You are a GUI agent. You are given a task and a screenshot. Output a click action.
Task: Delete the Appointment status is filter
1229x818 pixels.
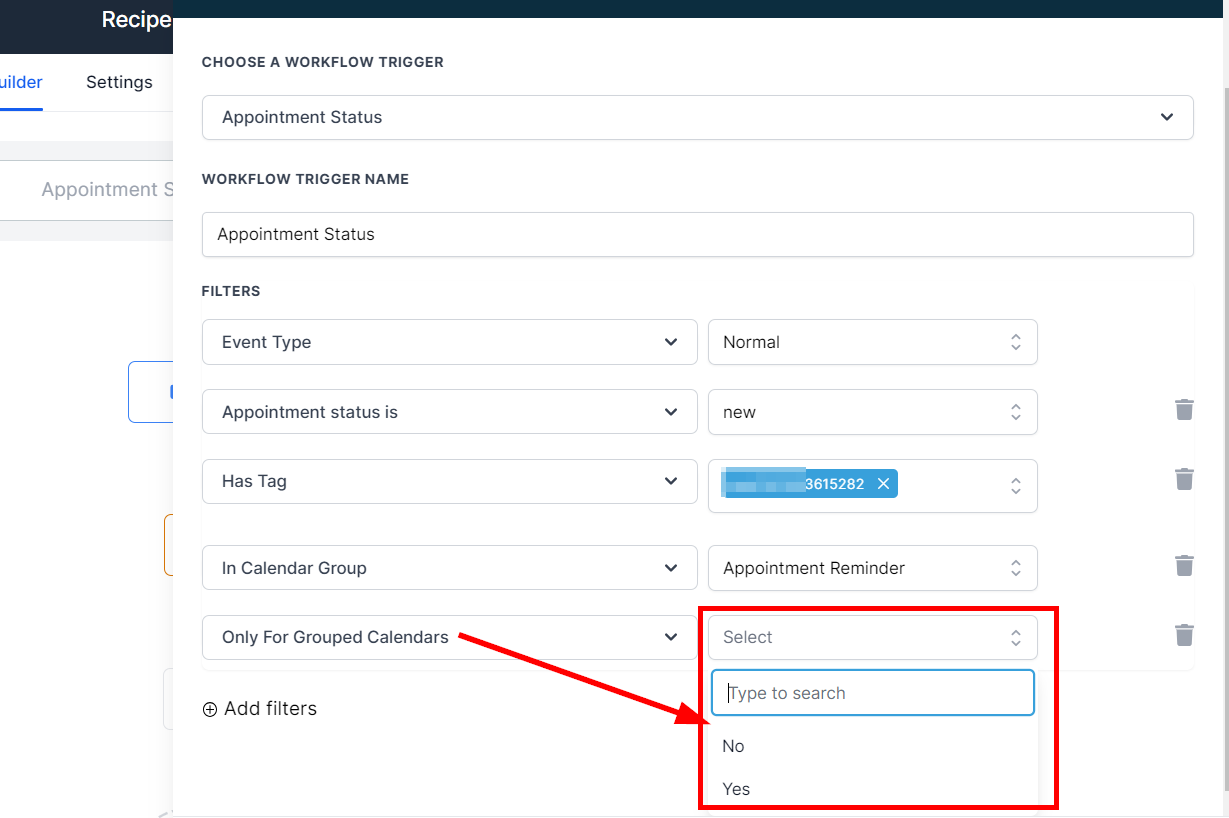point(1184,410)
